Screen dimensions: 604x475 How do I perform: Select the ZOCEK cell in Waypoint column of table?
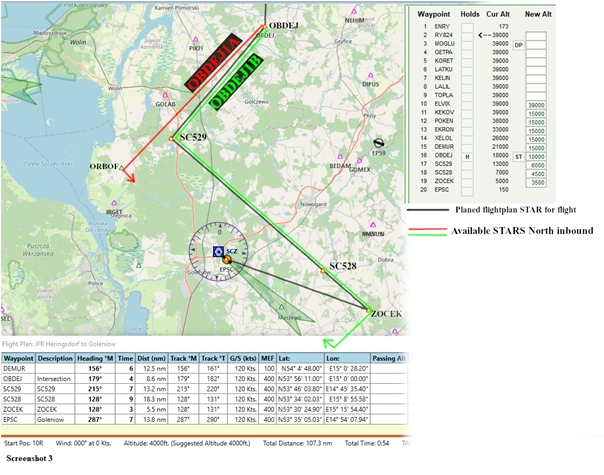[18, 409]
